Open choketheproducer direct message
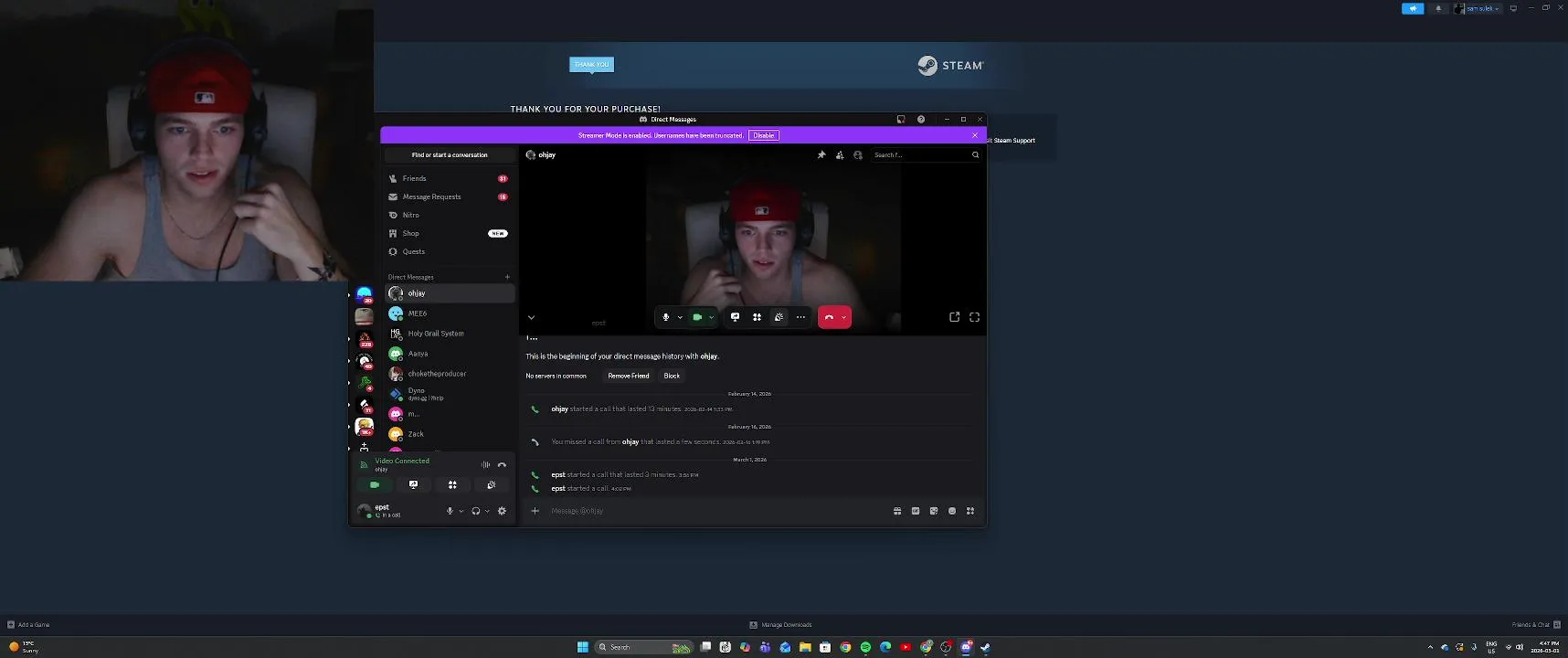This screenshot has height=658, width=1568. point(449,374)
